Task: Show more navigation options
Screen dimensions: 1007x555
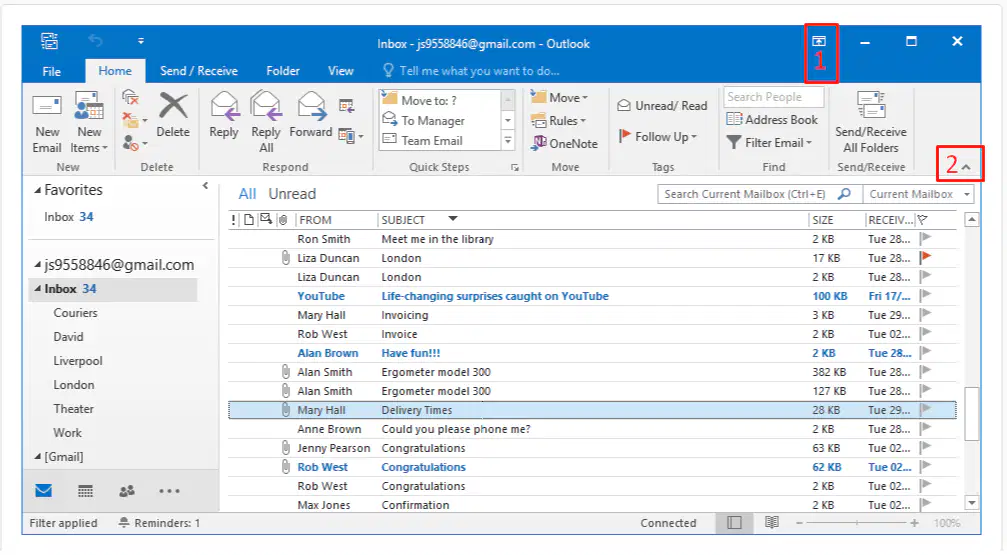Action: 170,491
